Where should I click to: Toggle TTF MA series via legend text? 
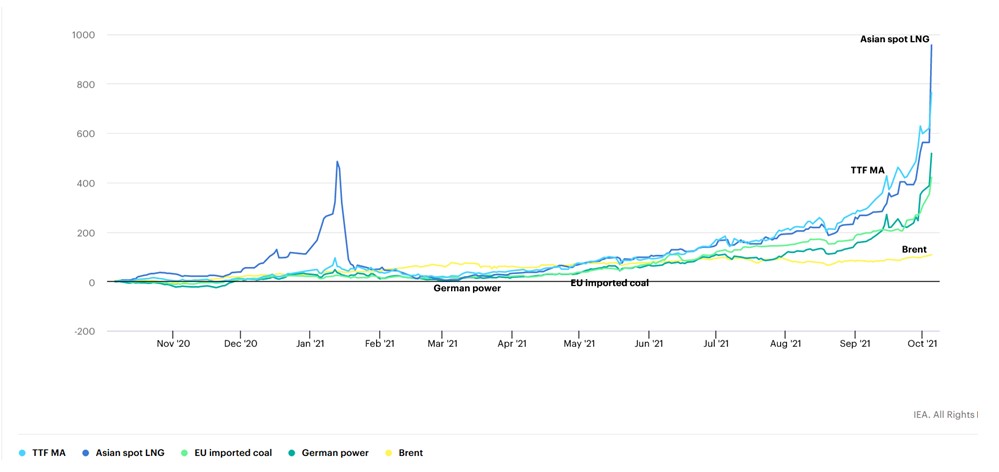pos(52,453)
